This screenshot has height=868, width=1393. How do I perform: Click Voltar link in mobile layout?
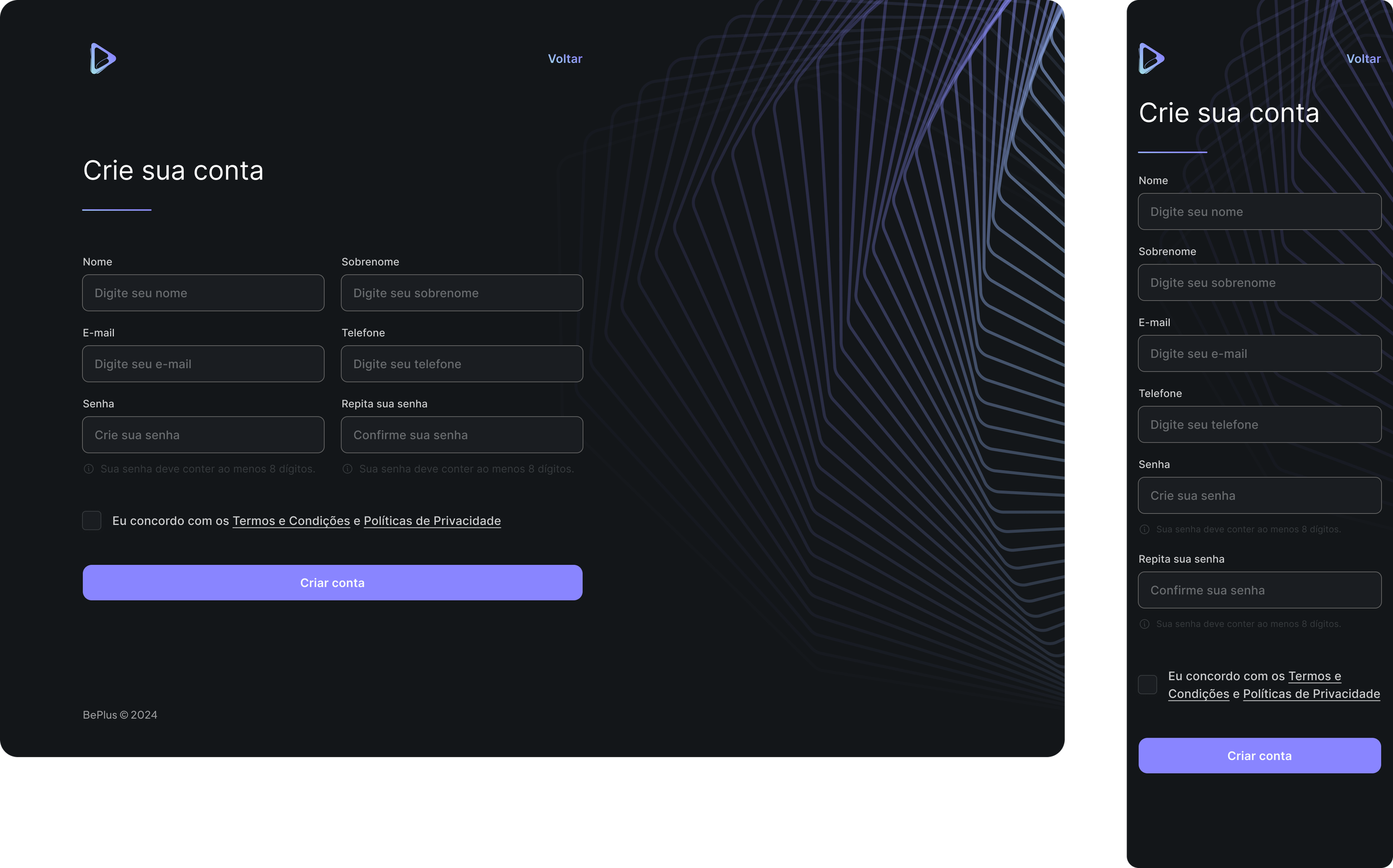point(1363,58)
